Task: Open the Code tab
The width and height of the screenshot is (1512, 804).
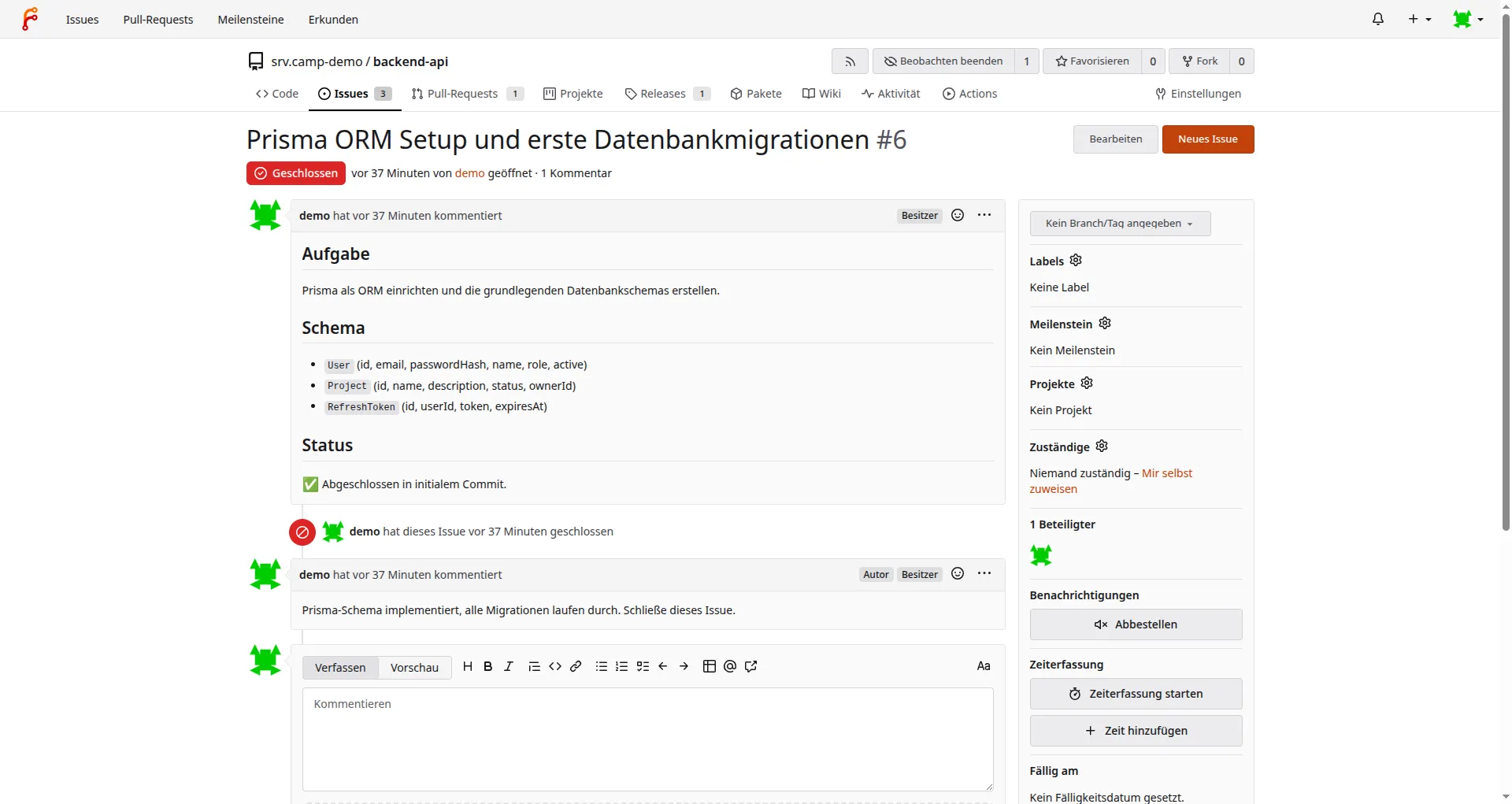Action: [x=277, y=94]
